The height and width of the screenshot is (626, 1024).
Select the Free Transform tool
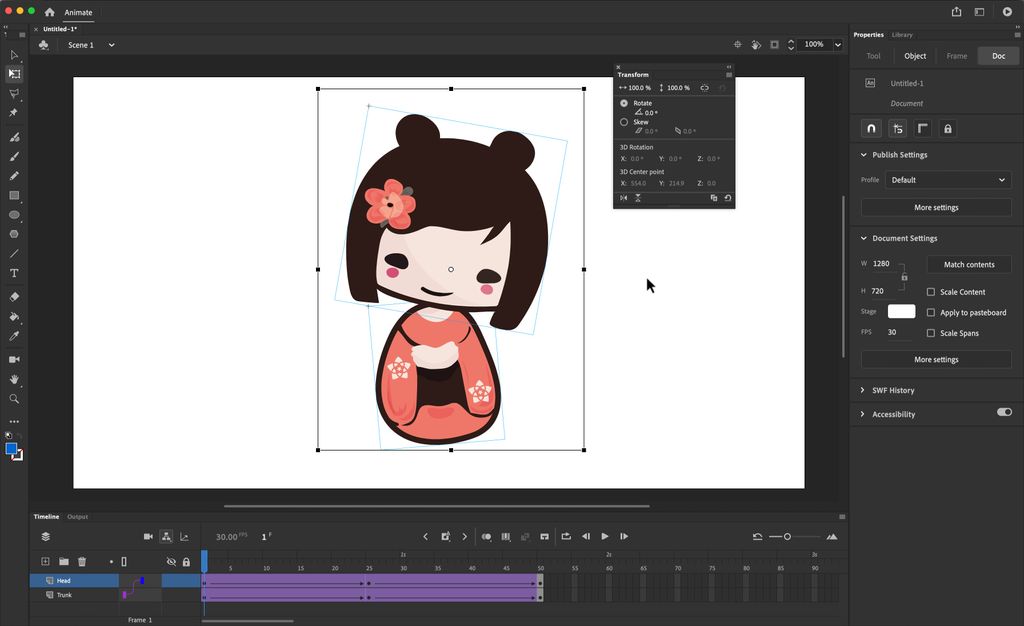tap(14, 74)
